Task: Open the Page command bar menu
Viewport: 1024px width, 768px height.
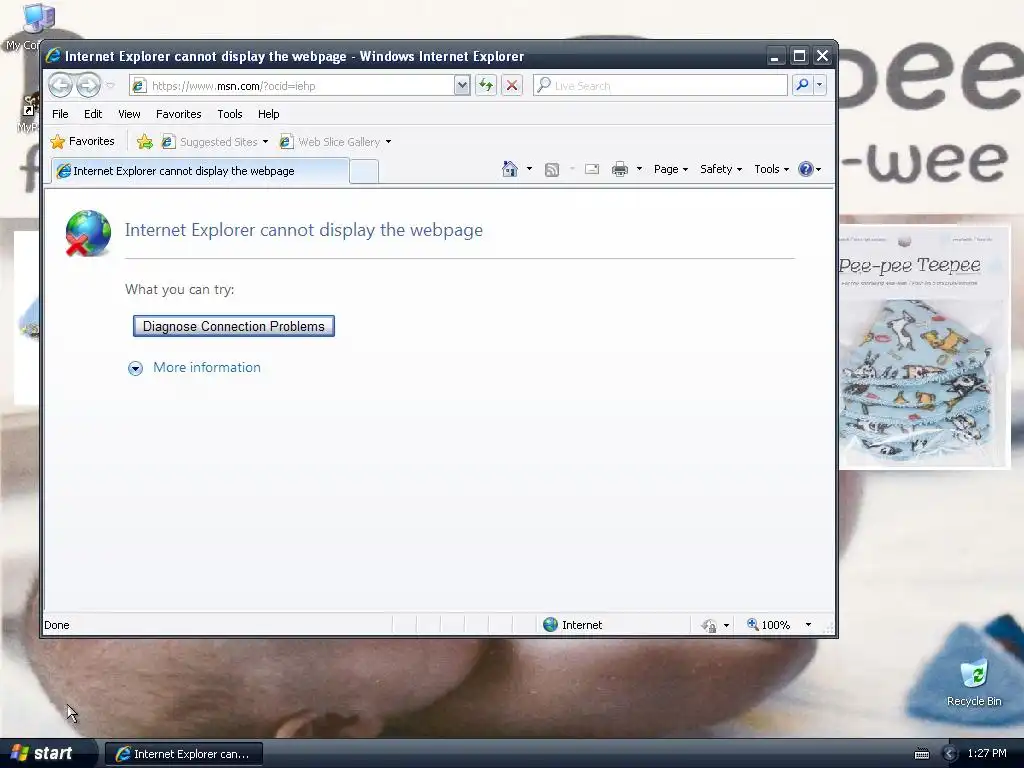Action: click(x=671, y=169)
